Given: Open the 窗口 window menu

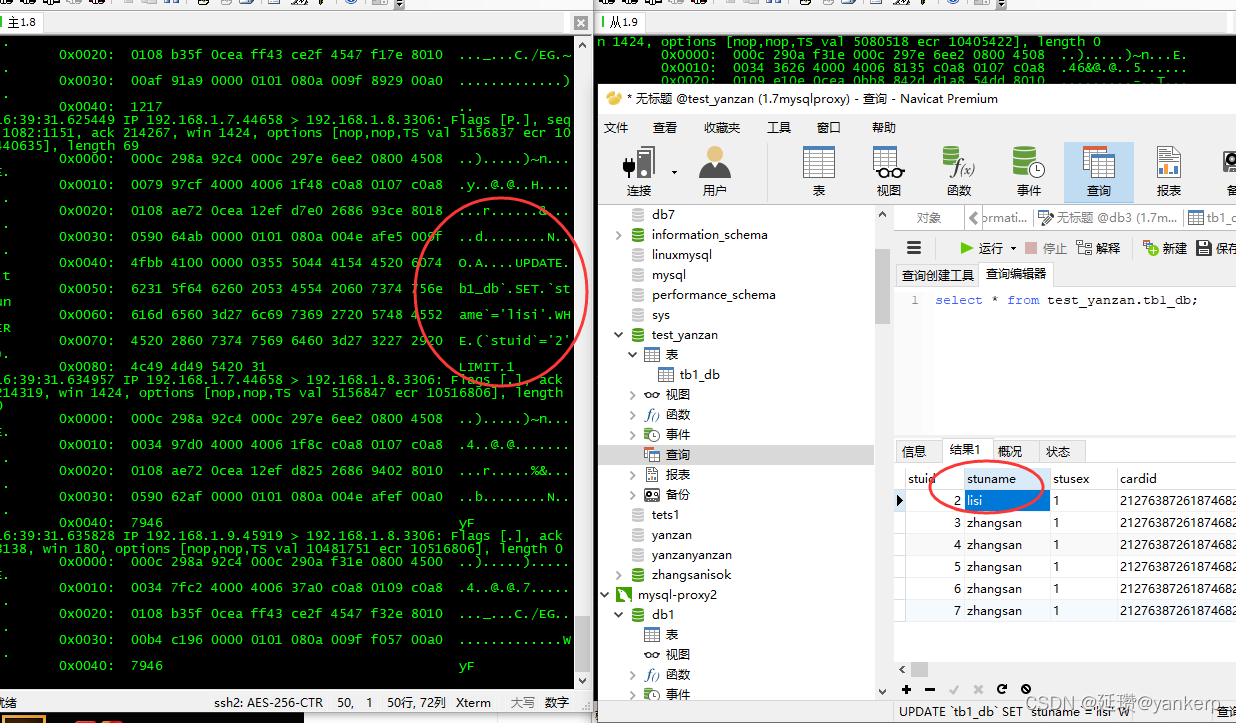Looking at the screenshot, I should (829, 128).
